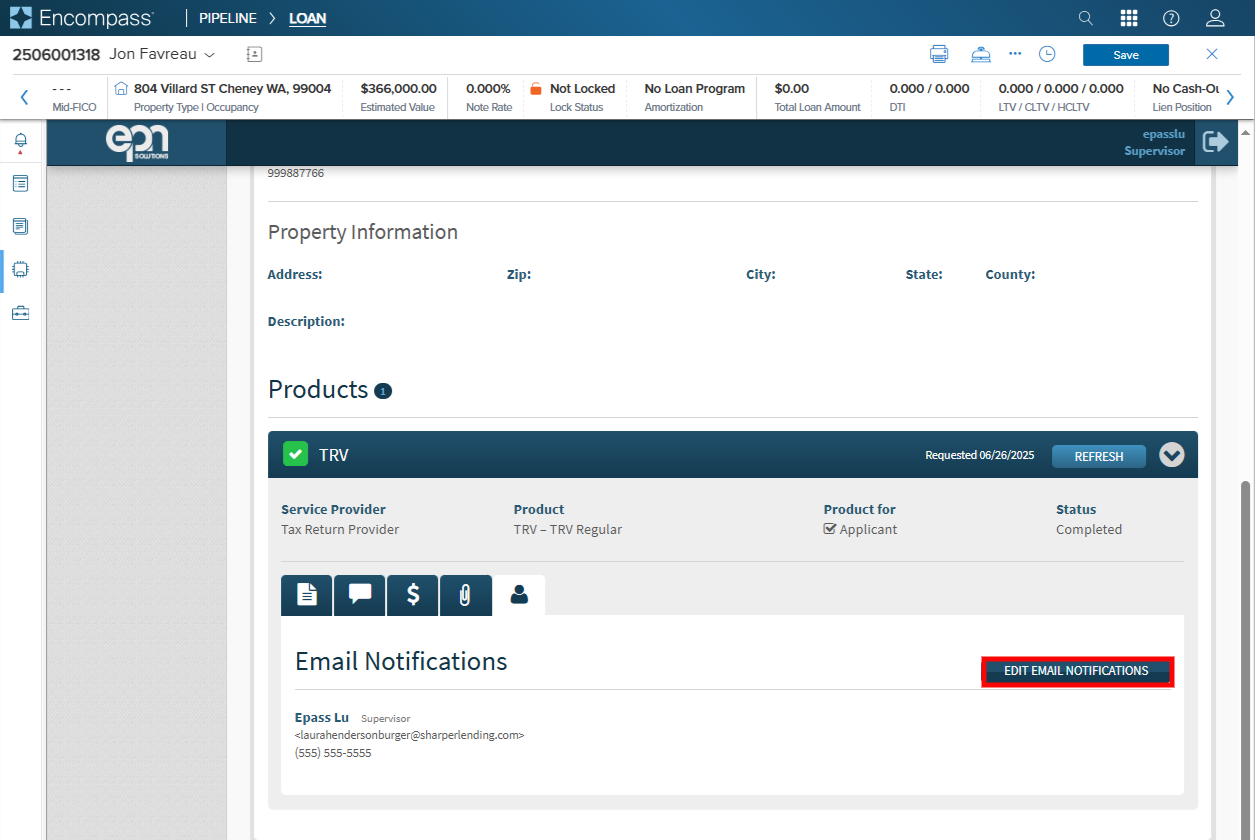The image size is (1256, 840).
Task: Click the Products count badge
Action: pyautogui.click(x=383, y=391)
